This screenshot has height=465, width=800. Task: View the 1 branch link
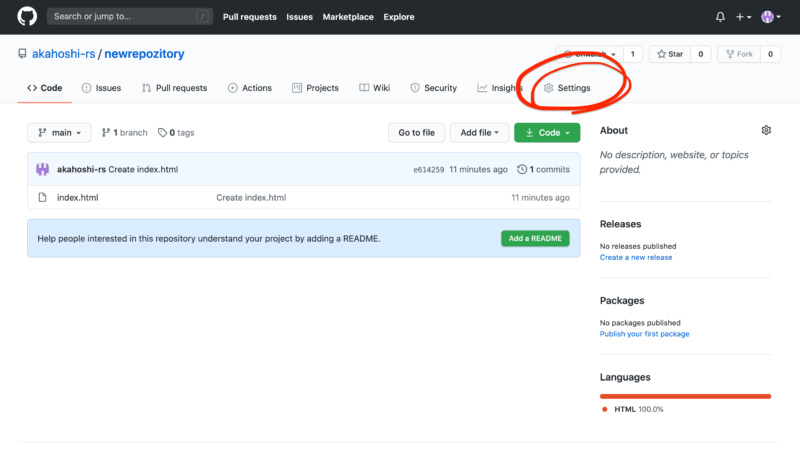(x=124, y=133)
